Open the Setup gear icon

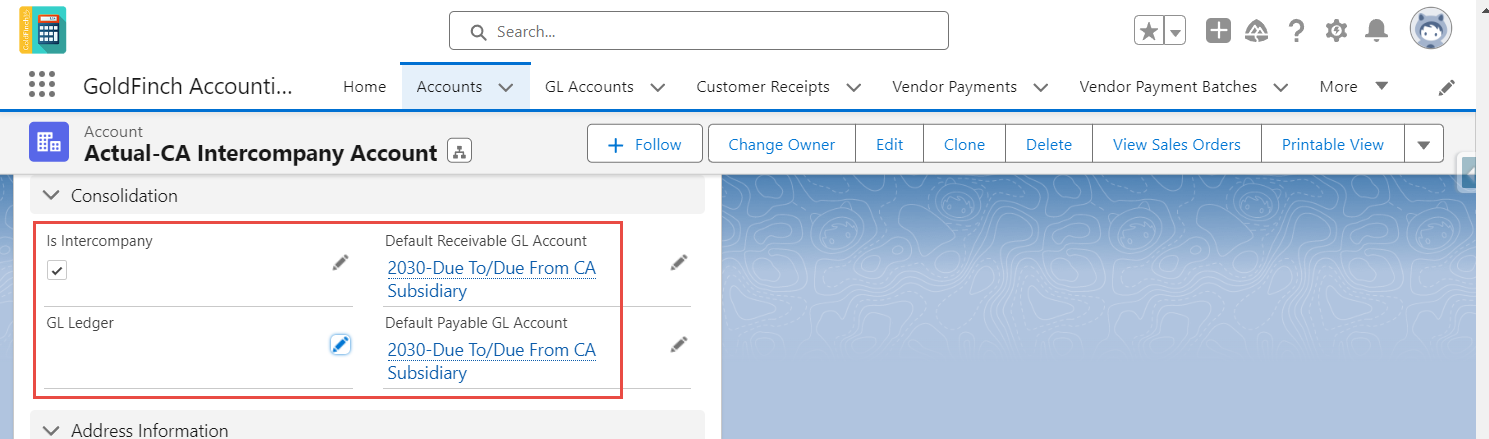[1336, 31]
